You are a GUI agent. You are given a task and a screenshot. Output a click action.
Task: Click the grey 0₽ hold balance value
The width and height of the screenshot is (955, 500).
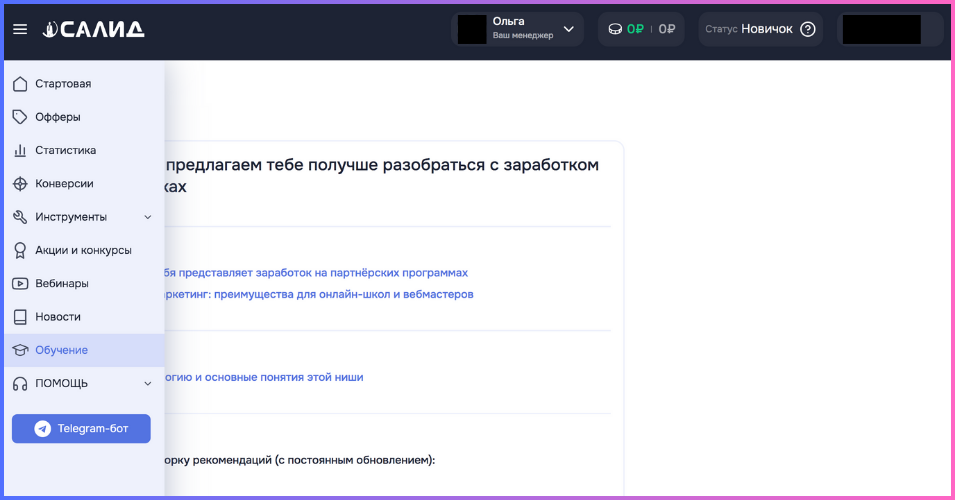[666, 29]
